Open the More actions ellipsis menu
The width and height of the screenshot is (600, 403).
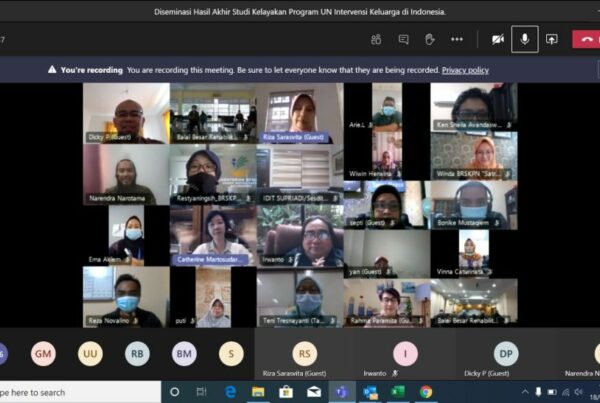pyautogui.click(x=457, y=39)
